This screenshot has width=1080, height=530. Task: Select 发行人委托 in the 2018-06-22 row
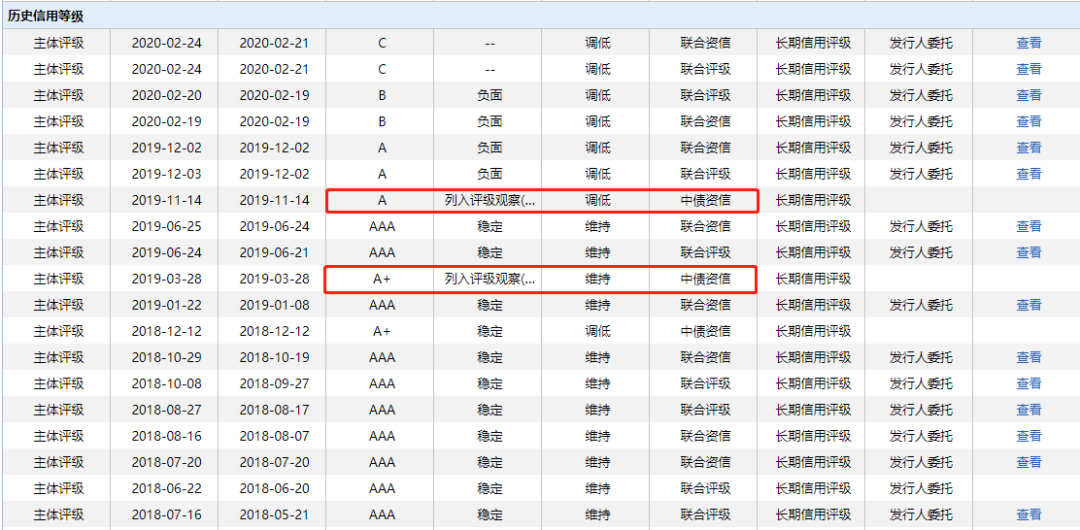(920, 488)
